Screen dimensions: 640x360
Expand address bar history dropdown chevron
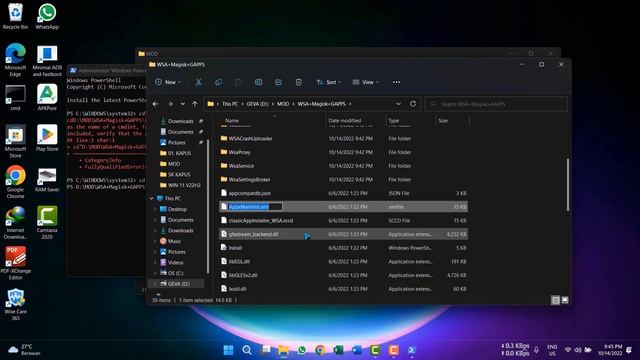pyautogui.click(x=398, y=104)
